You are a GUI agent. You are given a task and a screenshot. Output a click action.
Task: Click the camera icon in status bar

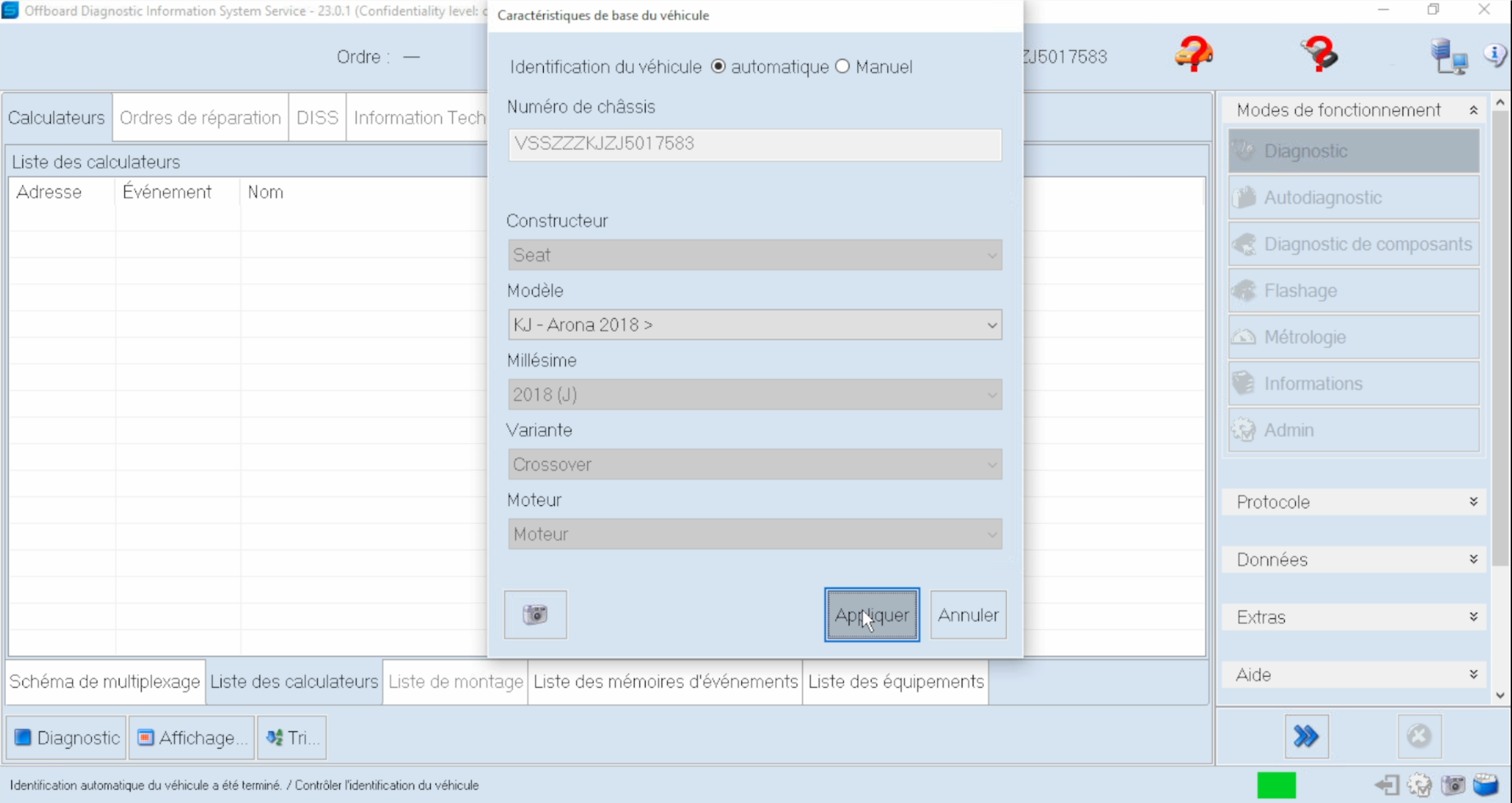[1453, 785]
